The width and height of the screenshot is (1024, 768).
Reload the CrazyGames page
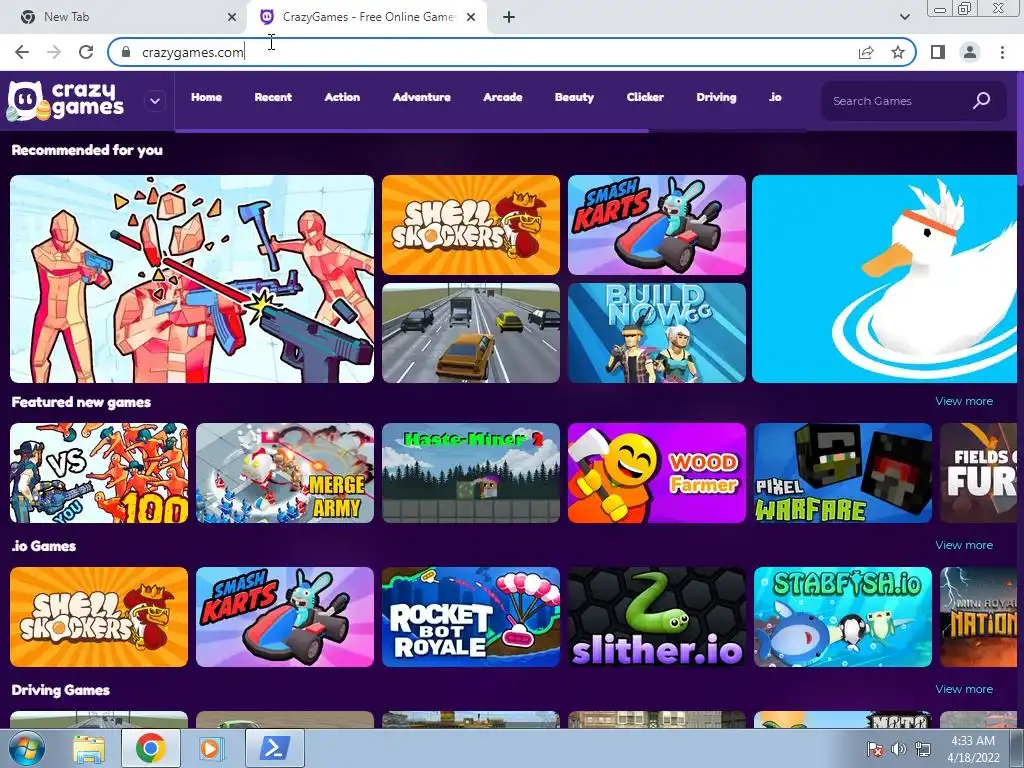point(86,52)
